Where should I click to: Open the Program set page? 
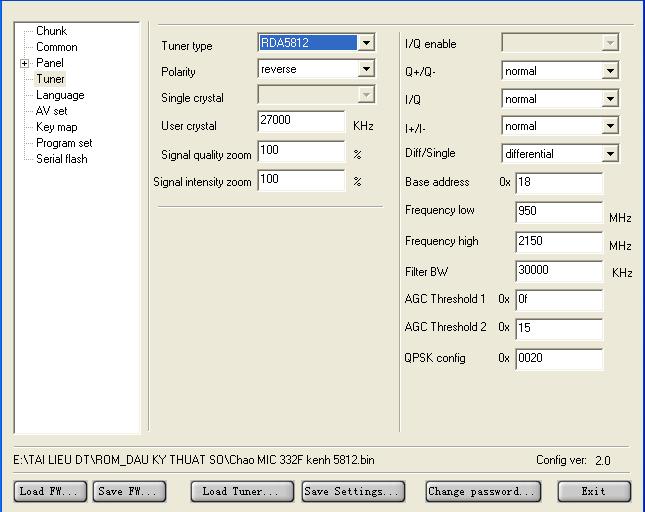[x=64, y=143]
